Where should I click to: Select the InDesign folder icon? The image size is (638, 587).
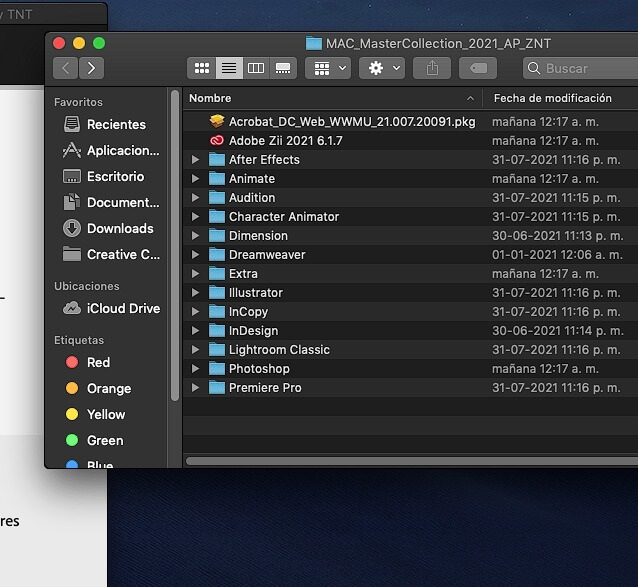[217, 331]
